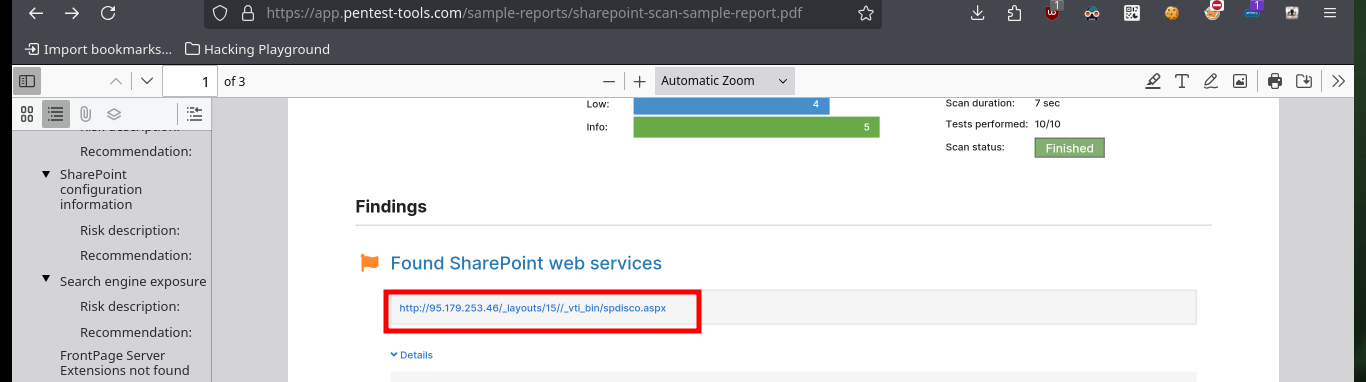Screen dimensions: 1366x382
Task: Show thumbnails view in sidebar
Action: point(27,114)
